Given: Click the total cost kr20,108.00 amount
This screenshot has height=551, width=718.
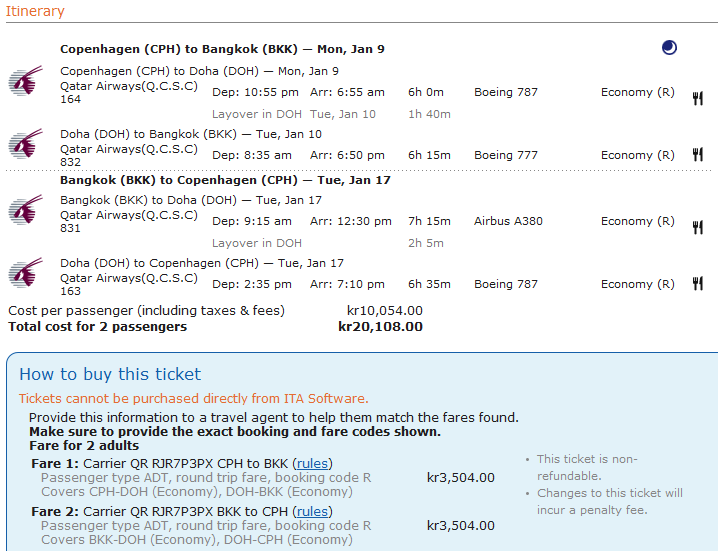Looking at the screenshot, I should click(380, 327).
